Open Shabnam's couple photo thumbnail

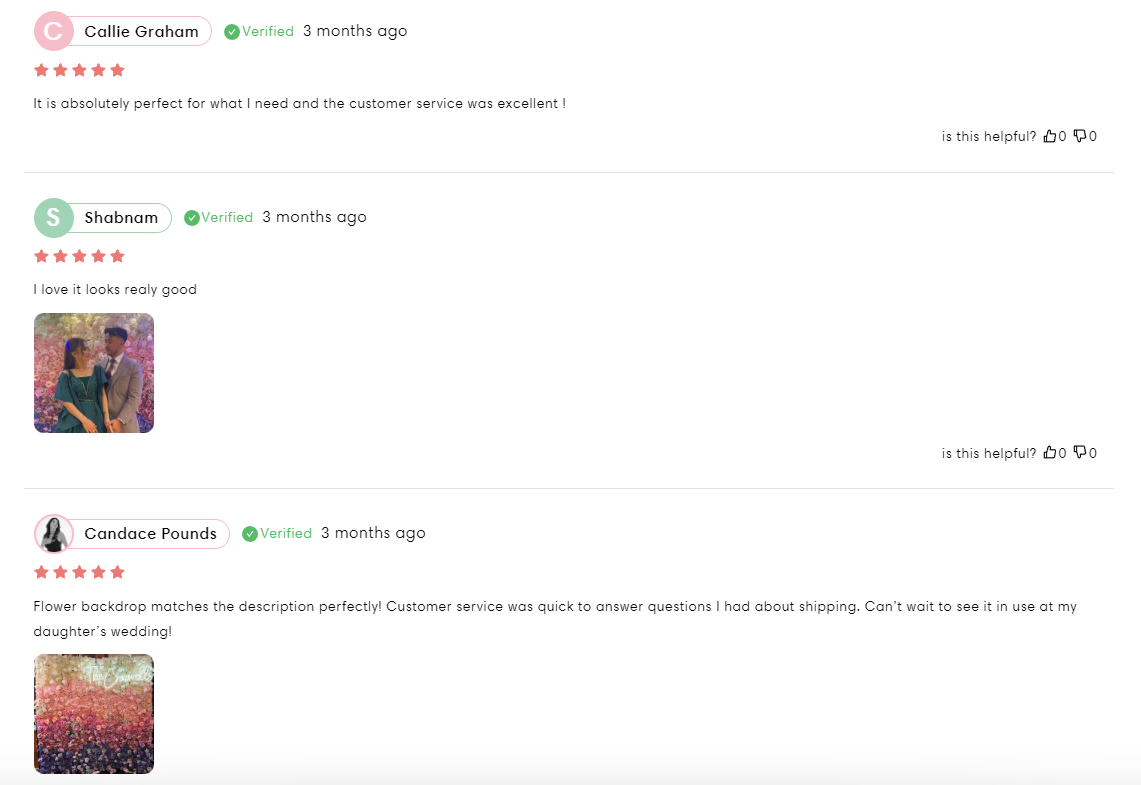pos(94,373)
